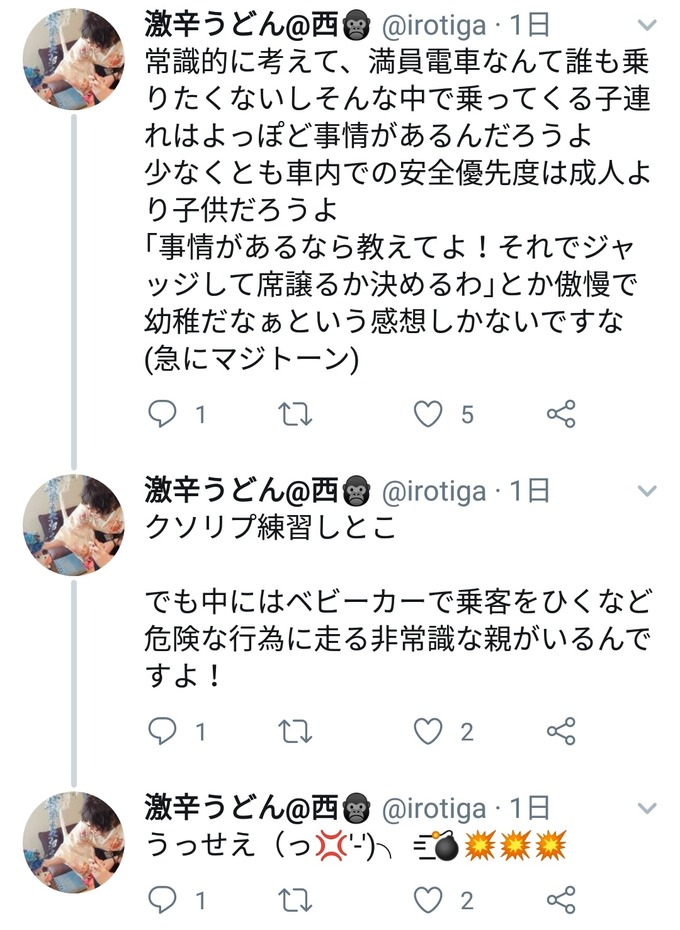Open the avatar beside the うっせえ tweet
The width and height of the screenshot is (680, 930).
pos(73,842)
